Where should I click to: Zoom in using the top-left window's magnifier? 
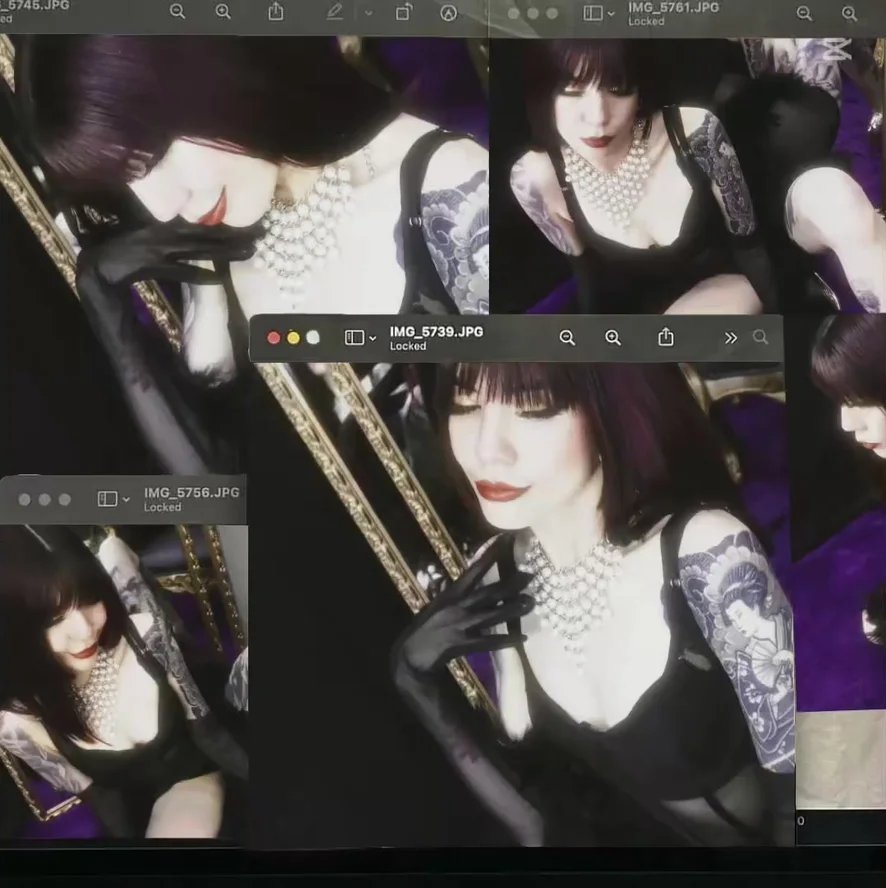coord(223,12)
